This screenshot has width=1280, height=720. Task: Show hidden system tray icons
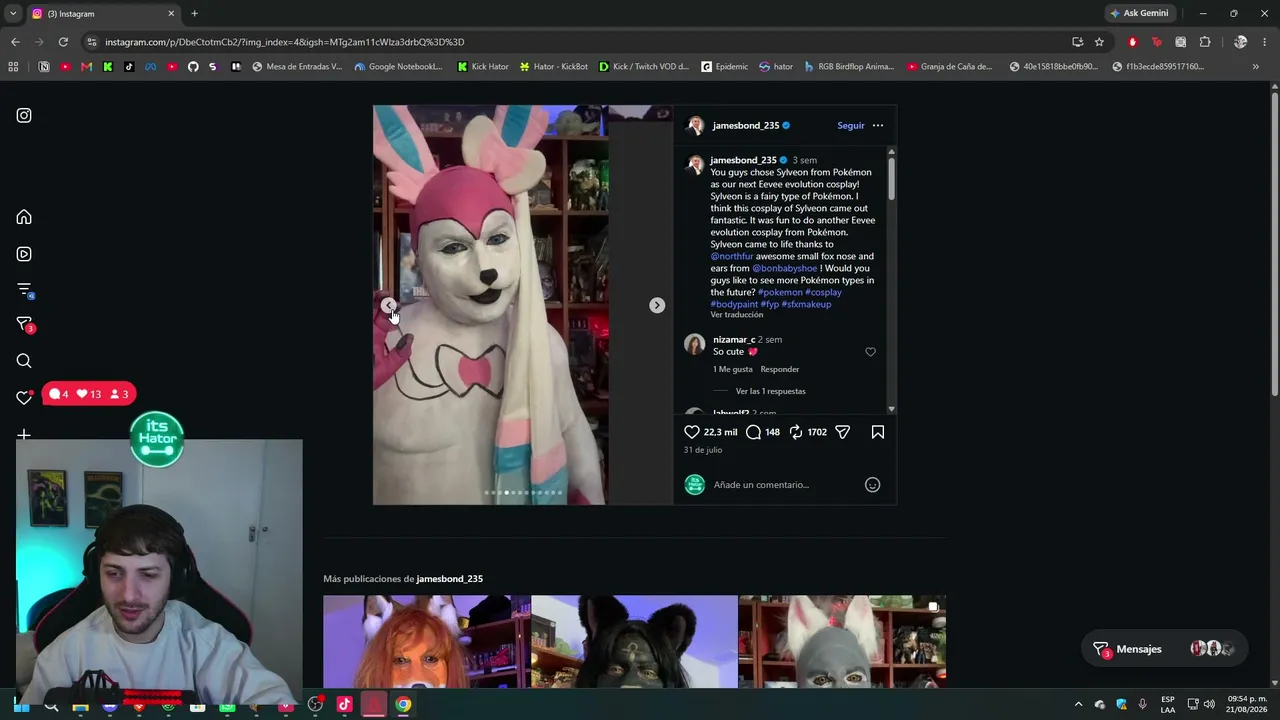click(x=1078, y=705)
